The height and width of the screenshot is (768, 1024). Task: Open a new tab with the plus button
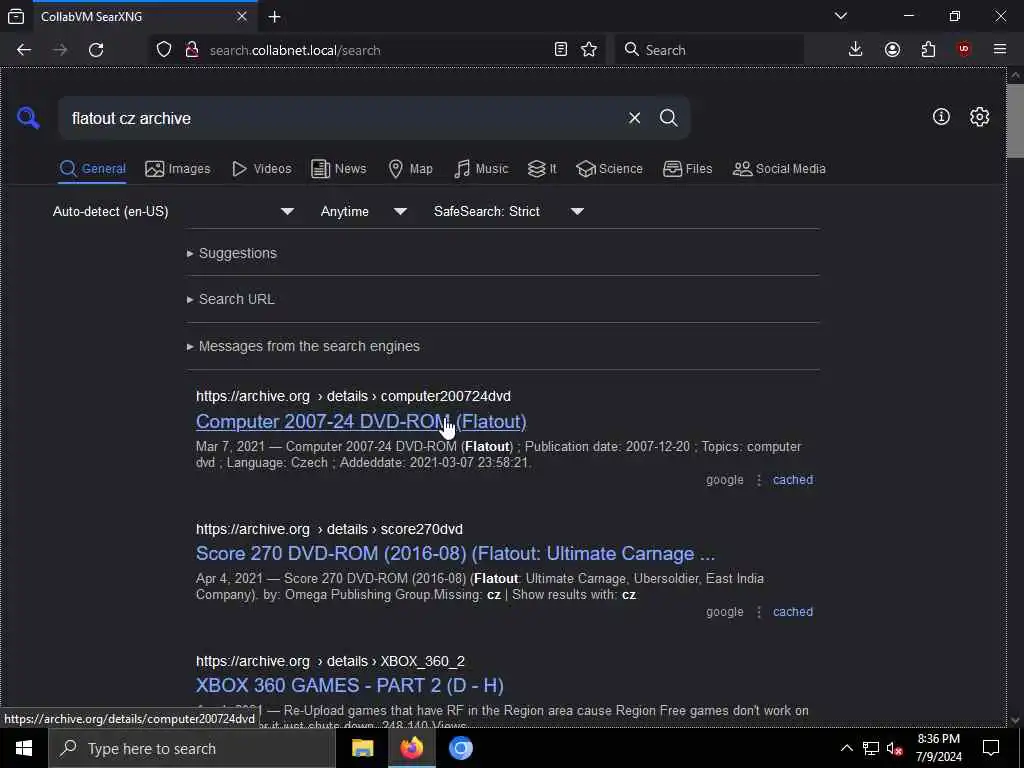[274, 16]
